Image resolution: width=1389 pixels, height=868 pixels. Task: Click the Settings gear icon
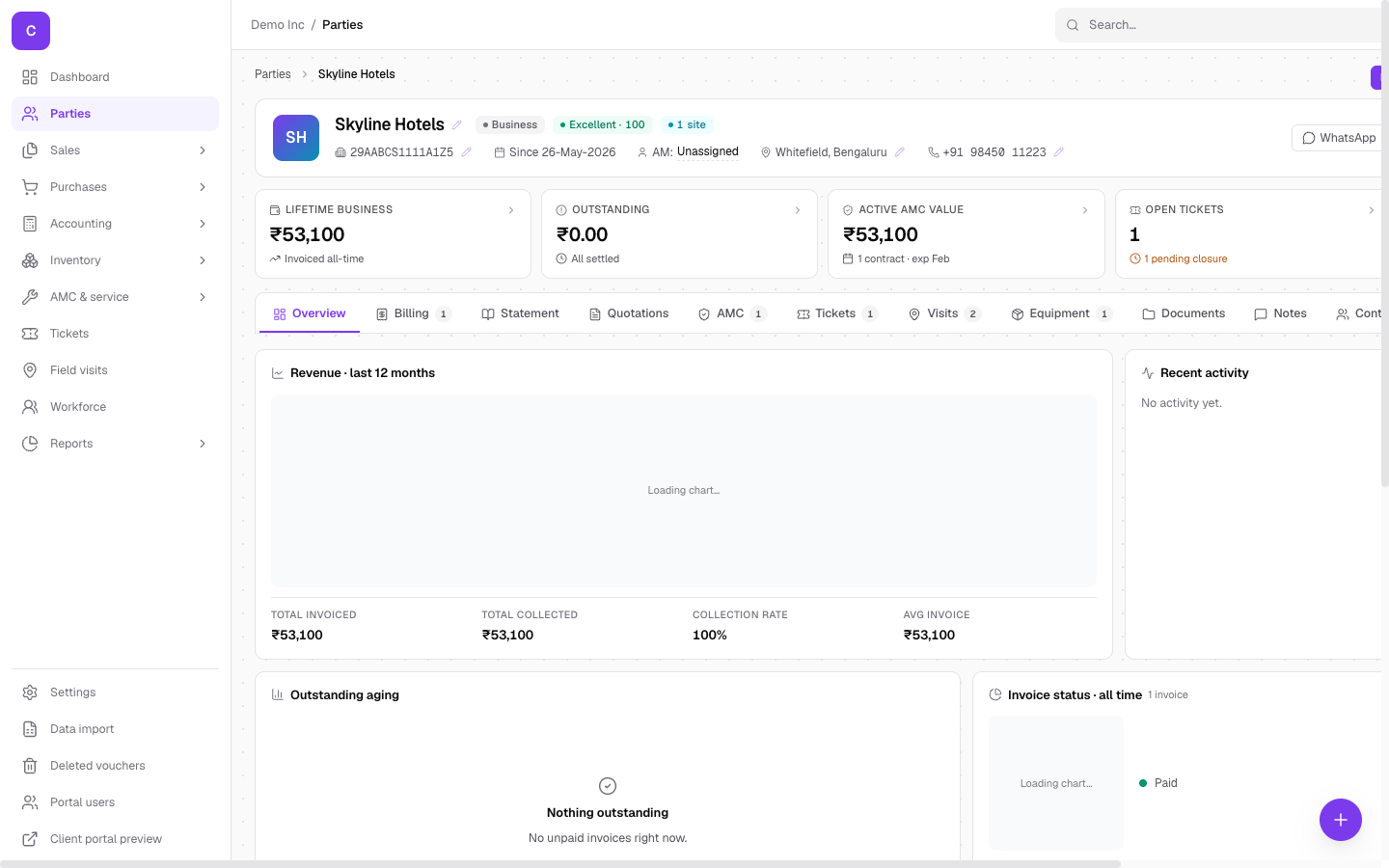point(30,692)
